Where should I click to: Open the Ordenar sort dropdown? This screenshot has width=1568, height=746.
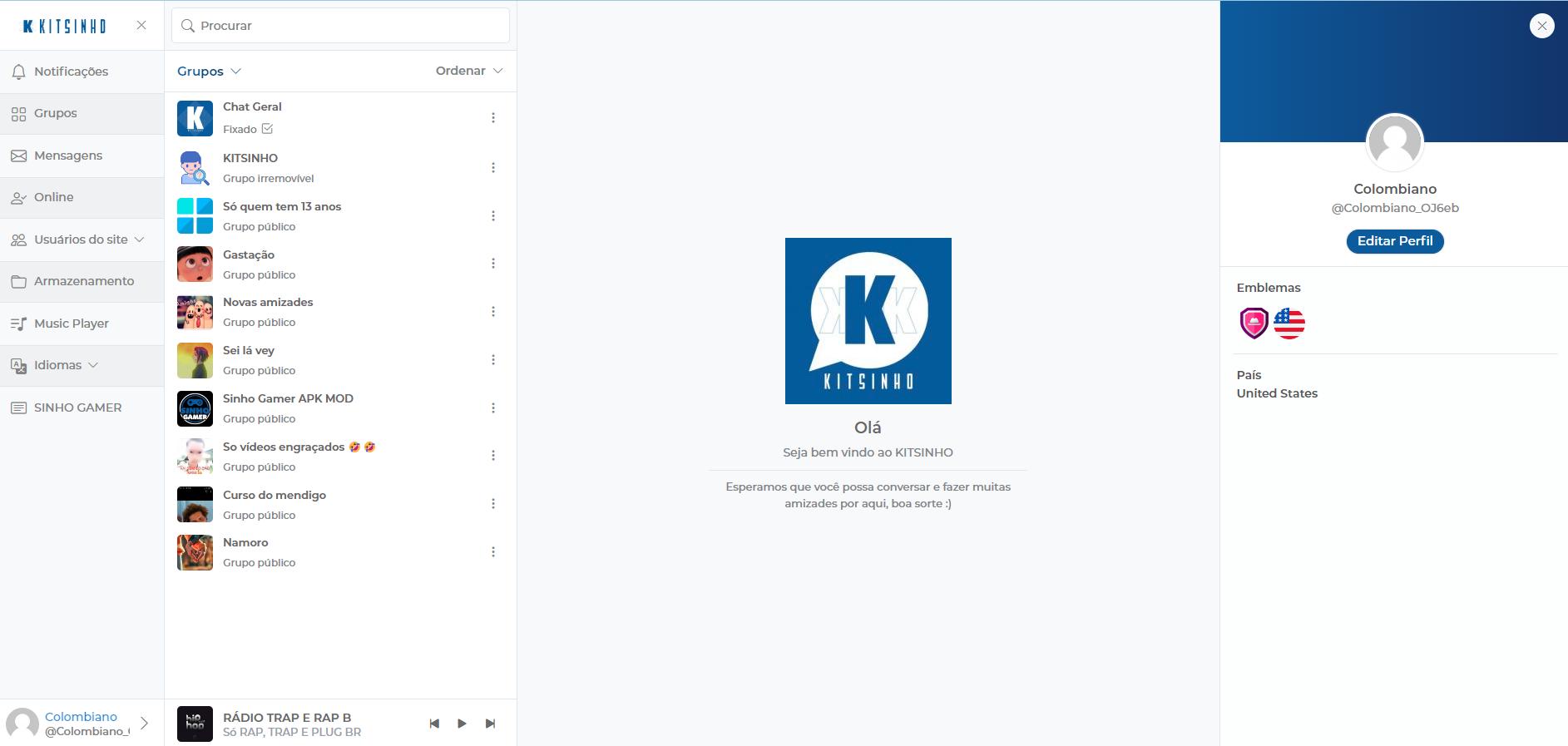pos(469,71)
